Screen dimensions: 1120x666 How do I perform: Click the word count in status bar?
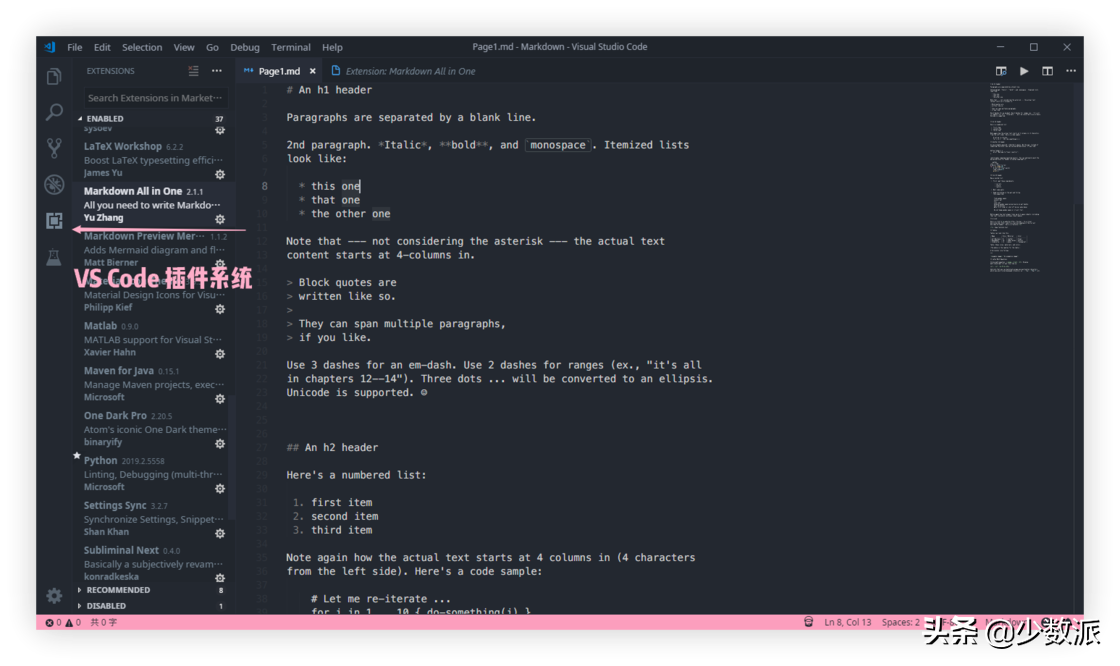104,622
